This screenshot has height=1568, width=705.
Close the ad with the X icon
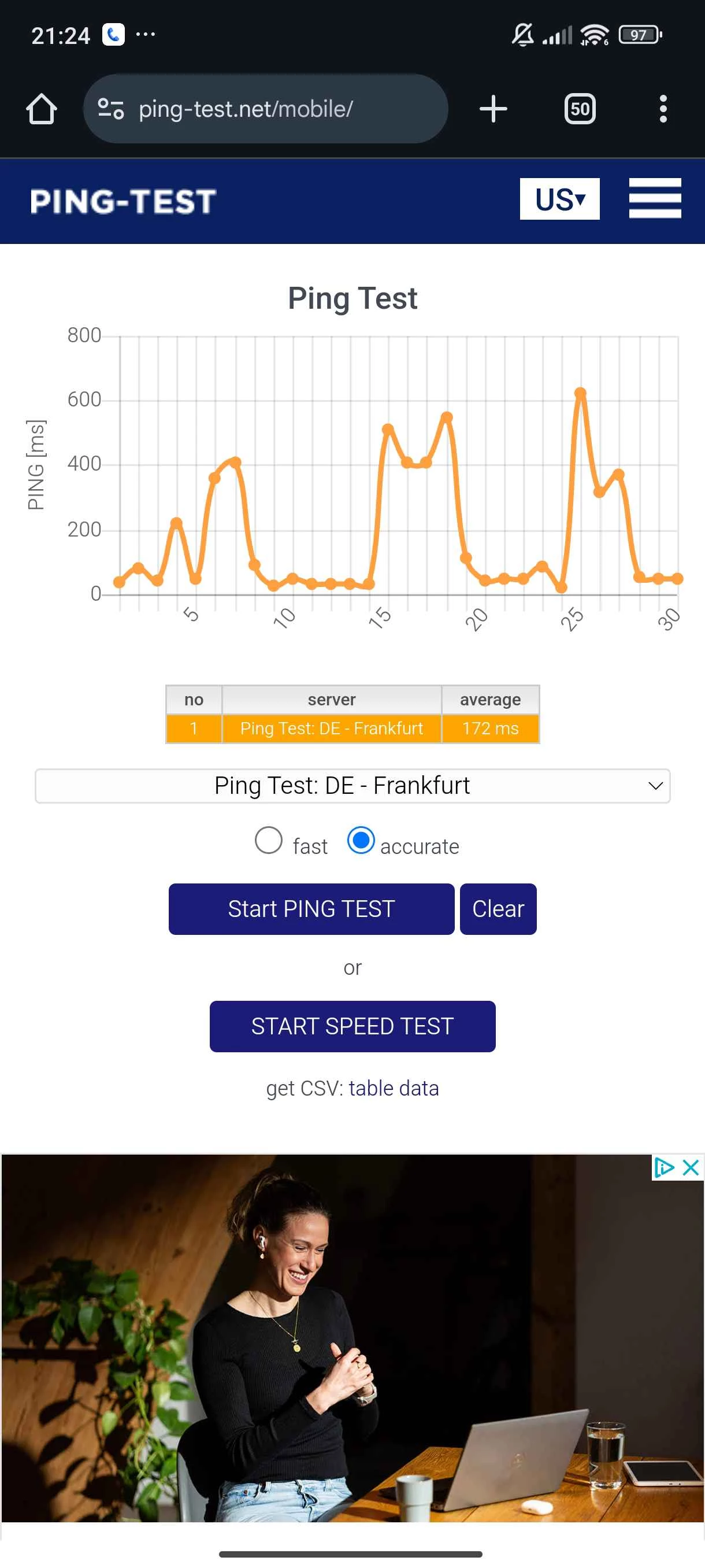tap(691, 1167)
